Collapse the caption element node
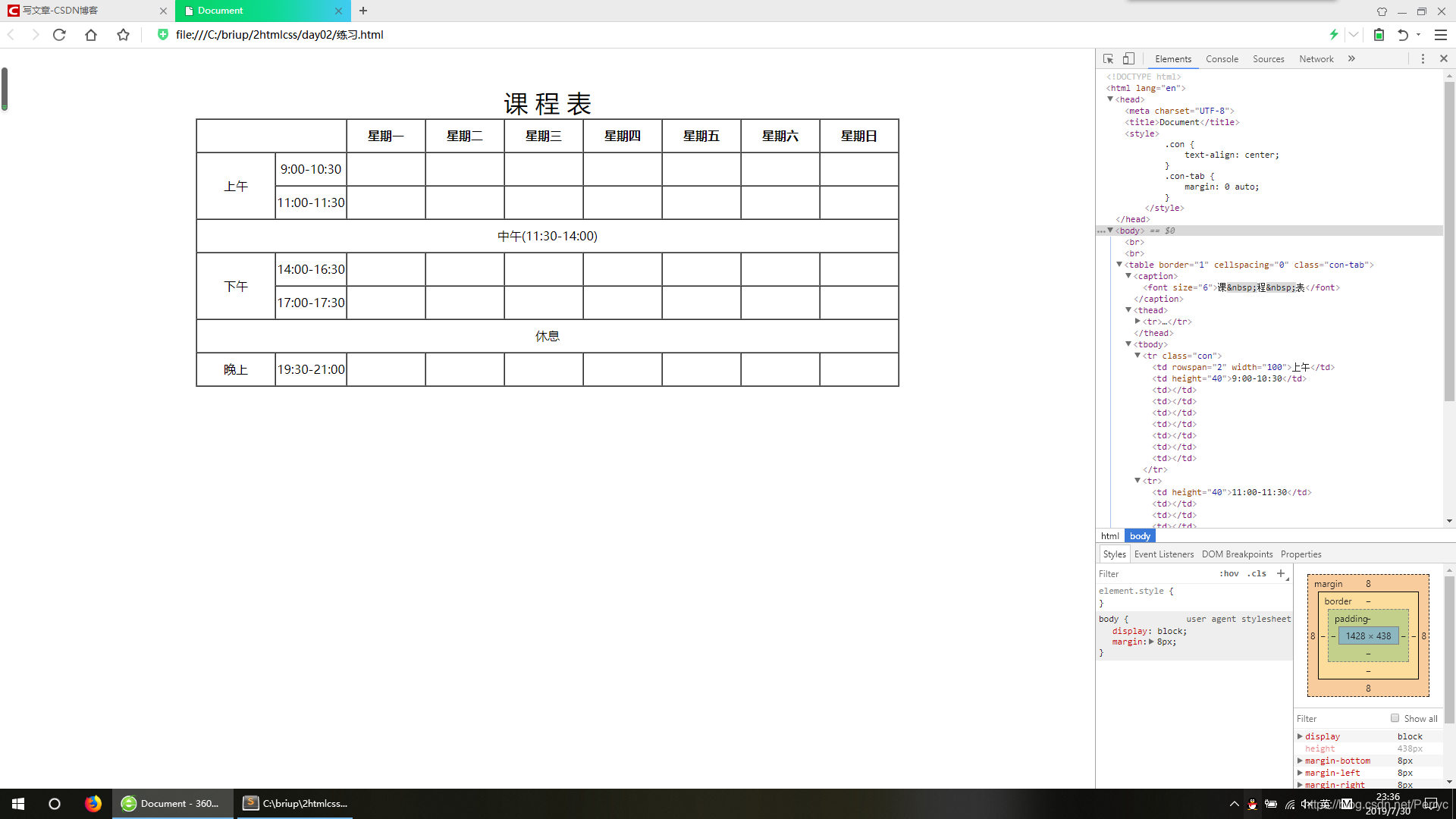This screenshot has width=1456, height=819. [1128, 276]
